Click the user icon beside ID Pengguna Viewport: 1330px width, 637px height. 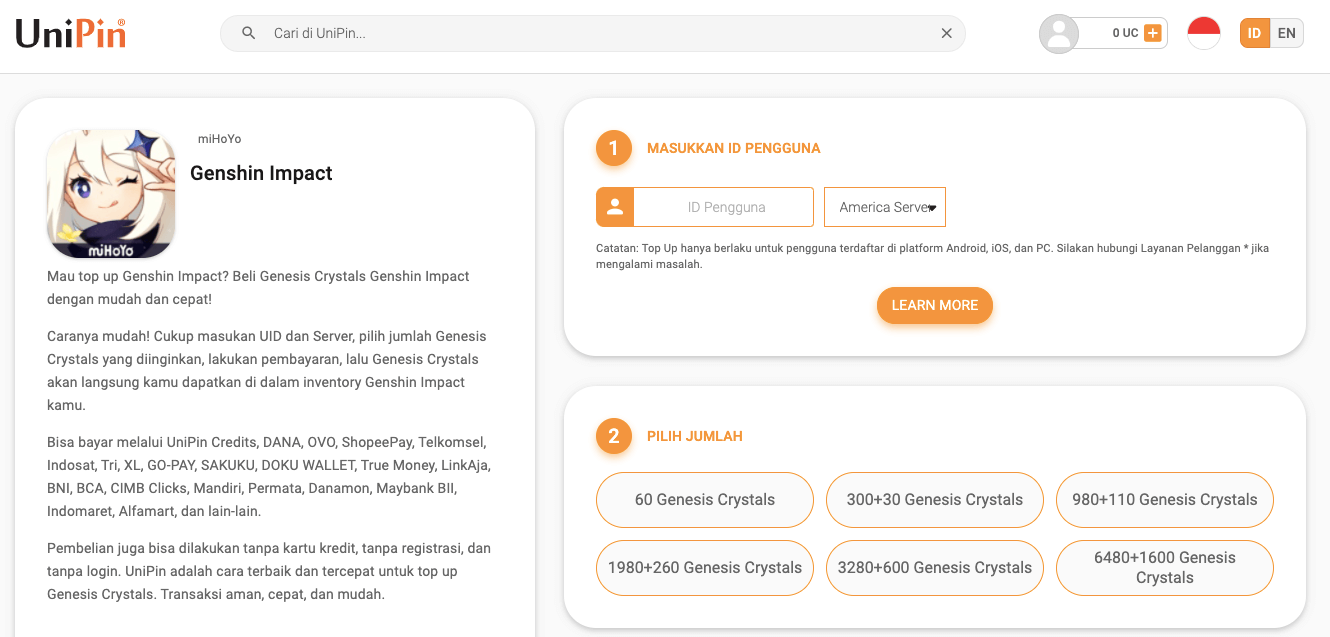(x=615, y=207)
